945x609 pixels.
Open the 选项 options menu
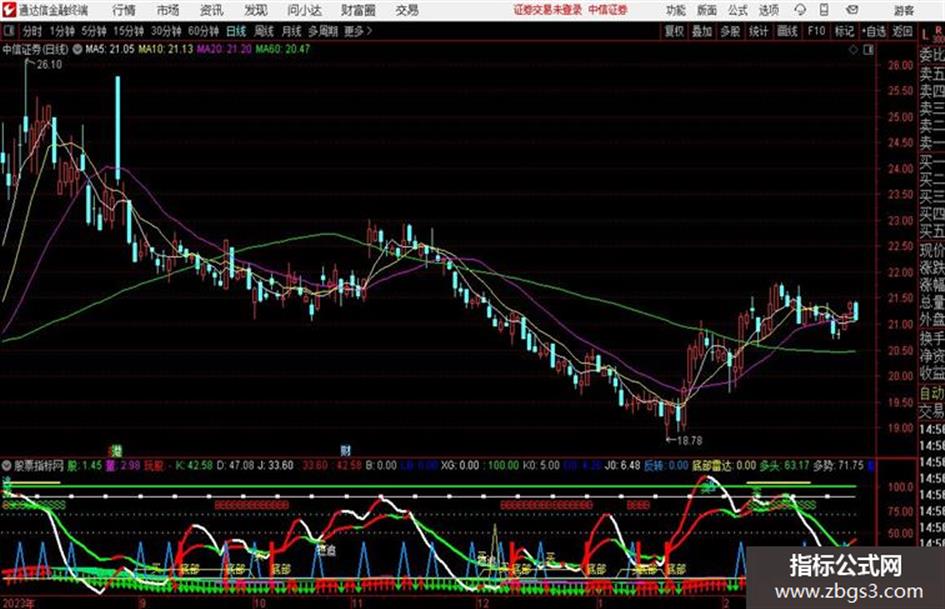[x=769, y=10]
